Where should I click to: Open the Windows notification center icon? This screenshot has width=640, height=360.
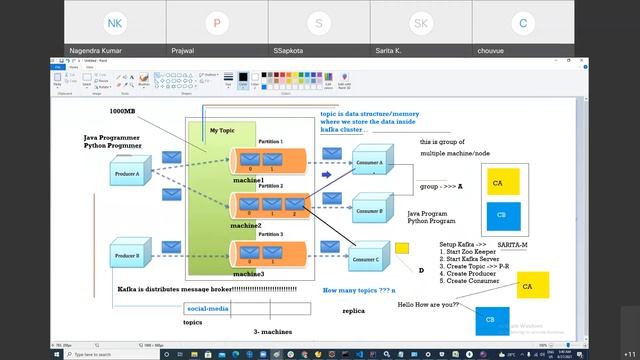[x=580, y=355]
